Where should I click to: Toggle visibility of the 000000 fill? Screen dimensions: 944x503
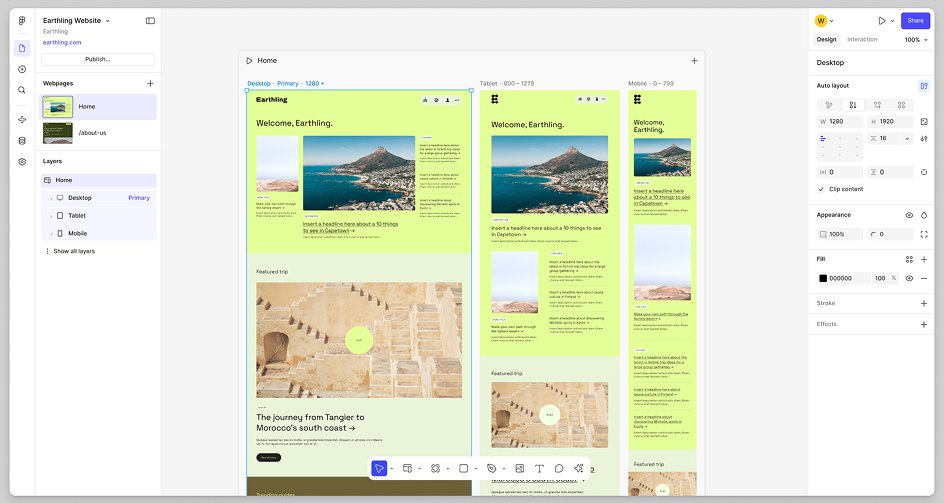909,278
